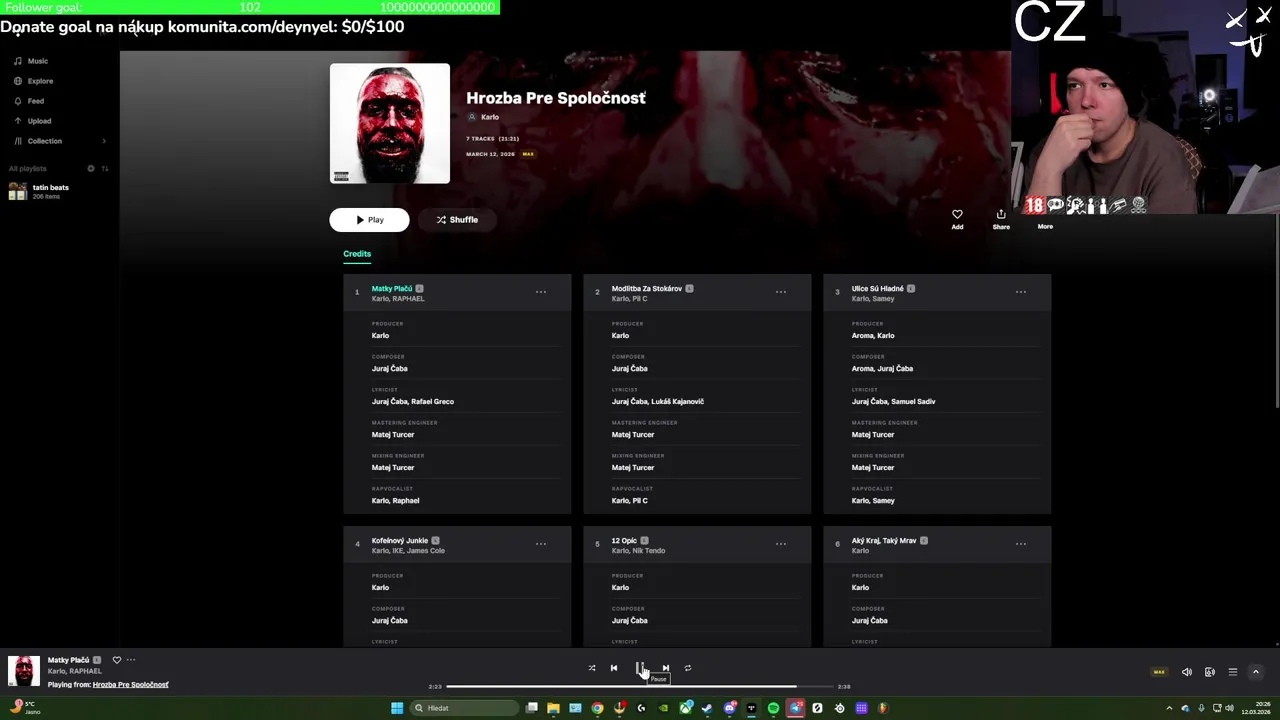Pause the current playback
This screenshot has width=1280, height=720.
pyautogui.click(x=640, y=668)
